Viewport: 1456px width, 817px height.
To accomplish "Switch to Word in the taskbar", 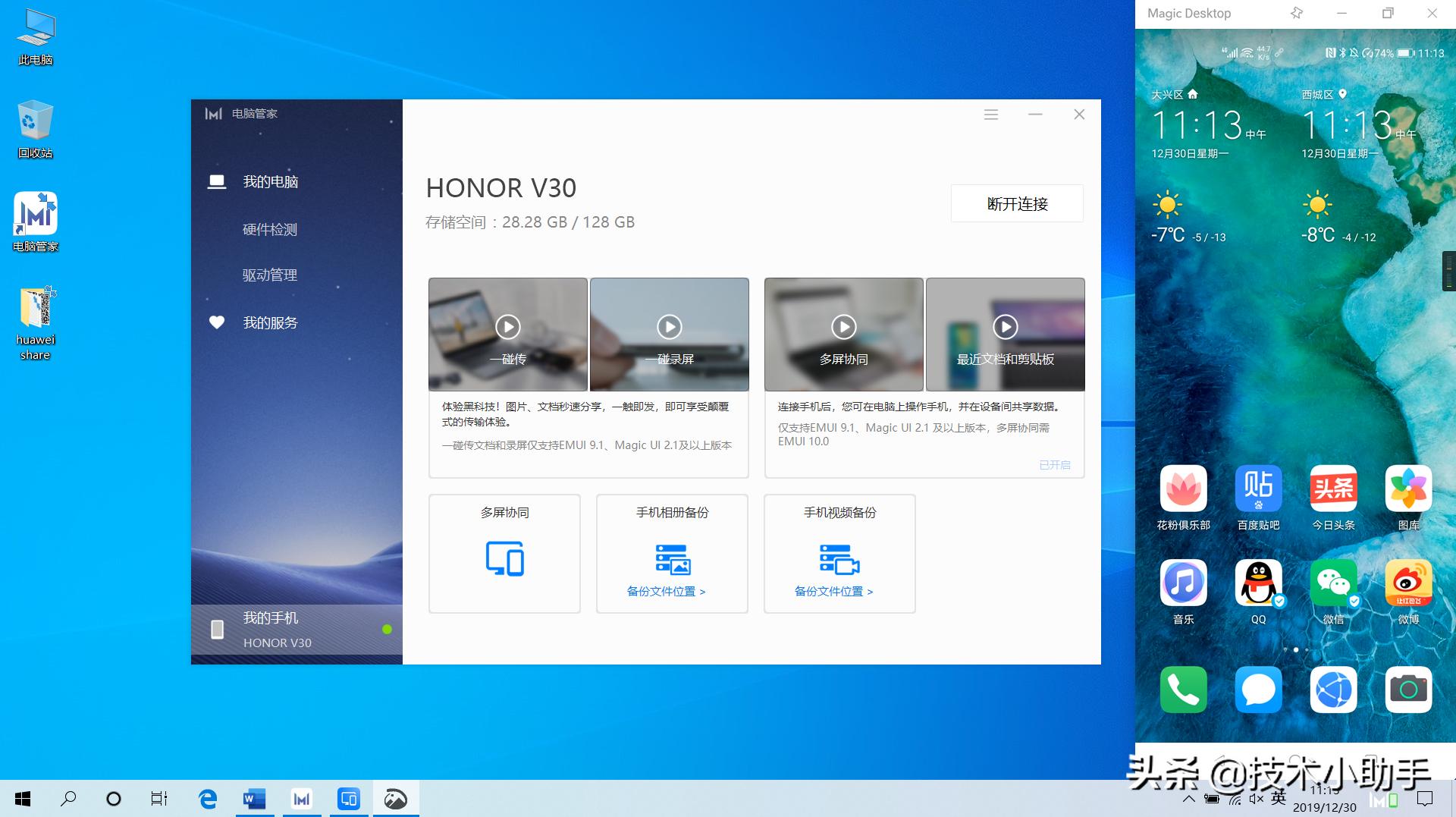I will point(254,798).
